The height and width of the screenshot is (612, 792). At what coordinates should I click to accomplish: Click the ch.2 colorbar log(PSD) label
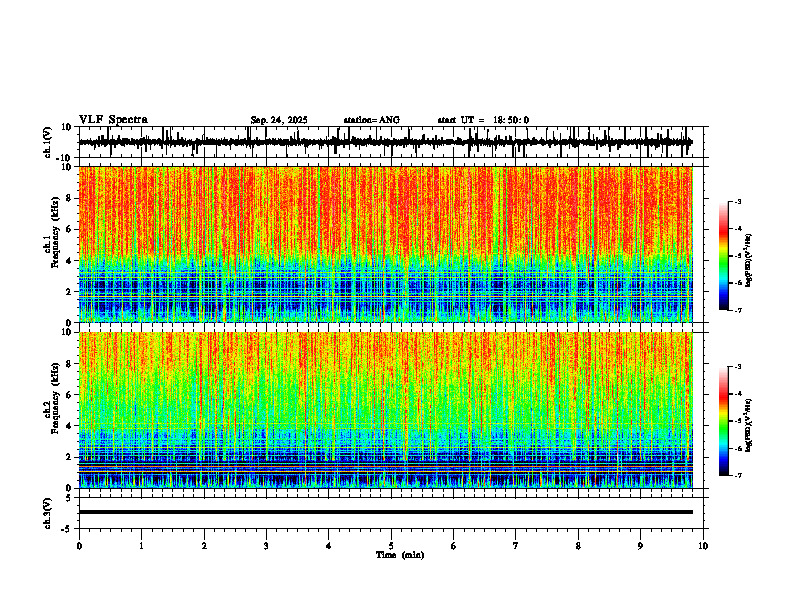click(x=749, y=424)
